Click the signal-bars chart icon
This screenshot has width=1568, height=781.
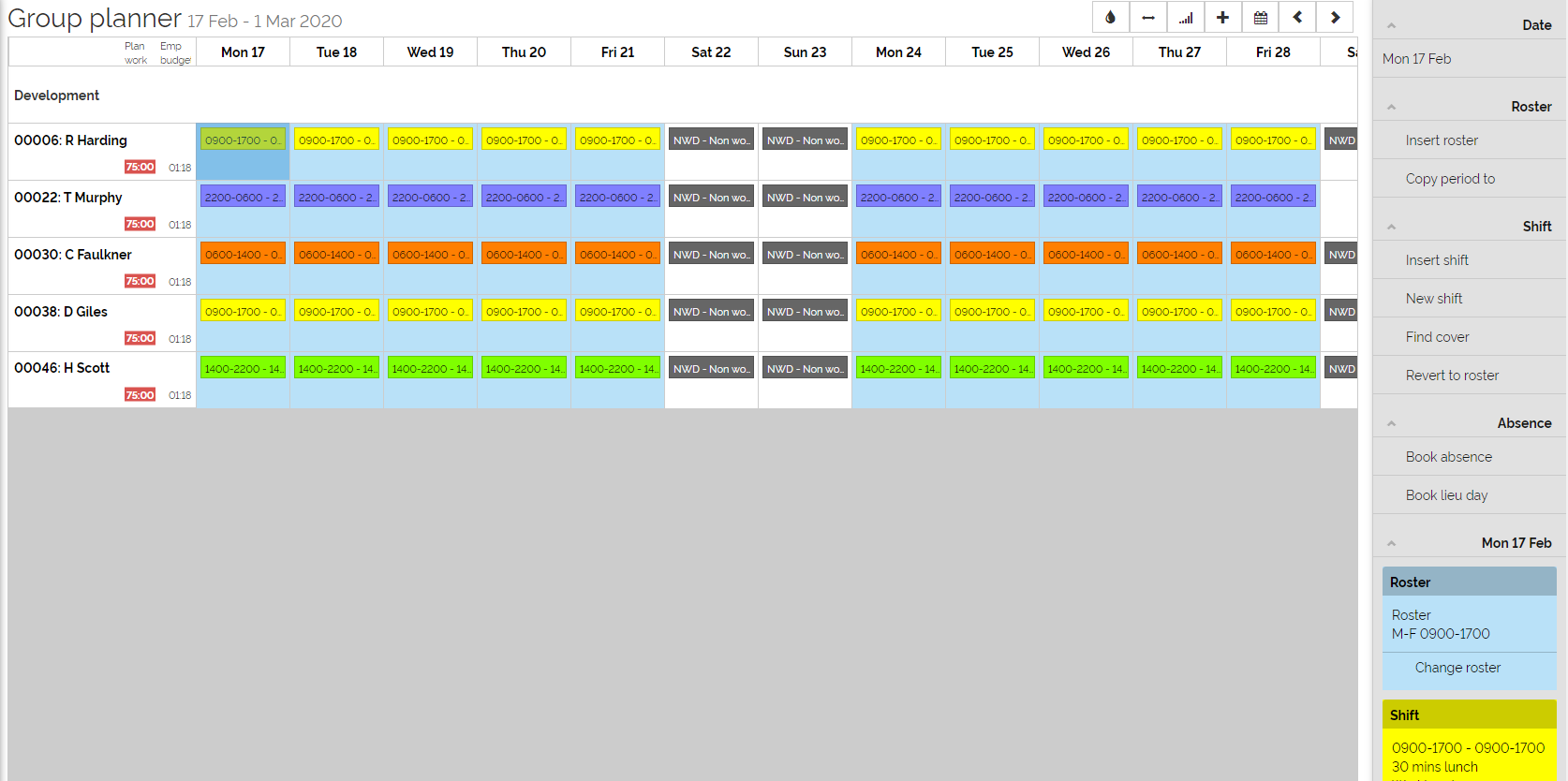(x=1186, y=18)
